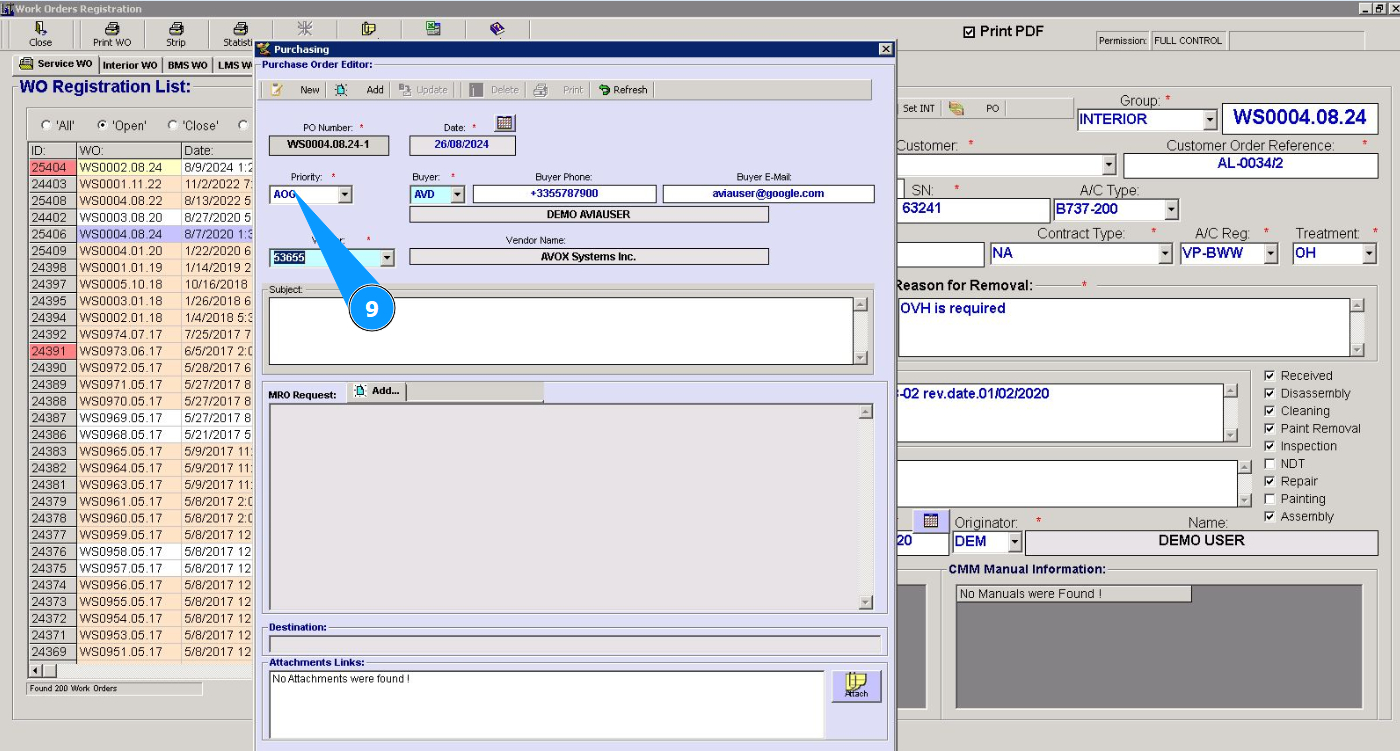Click the SN field showing 63241
The height and width of the screenshot is (751, 1400).
click(x=973, y=210)
